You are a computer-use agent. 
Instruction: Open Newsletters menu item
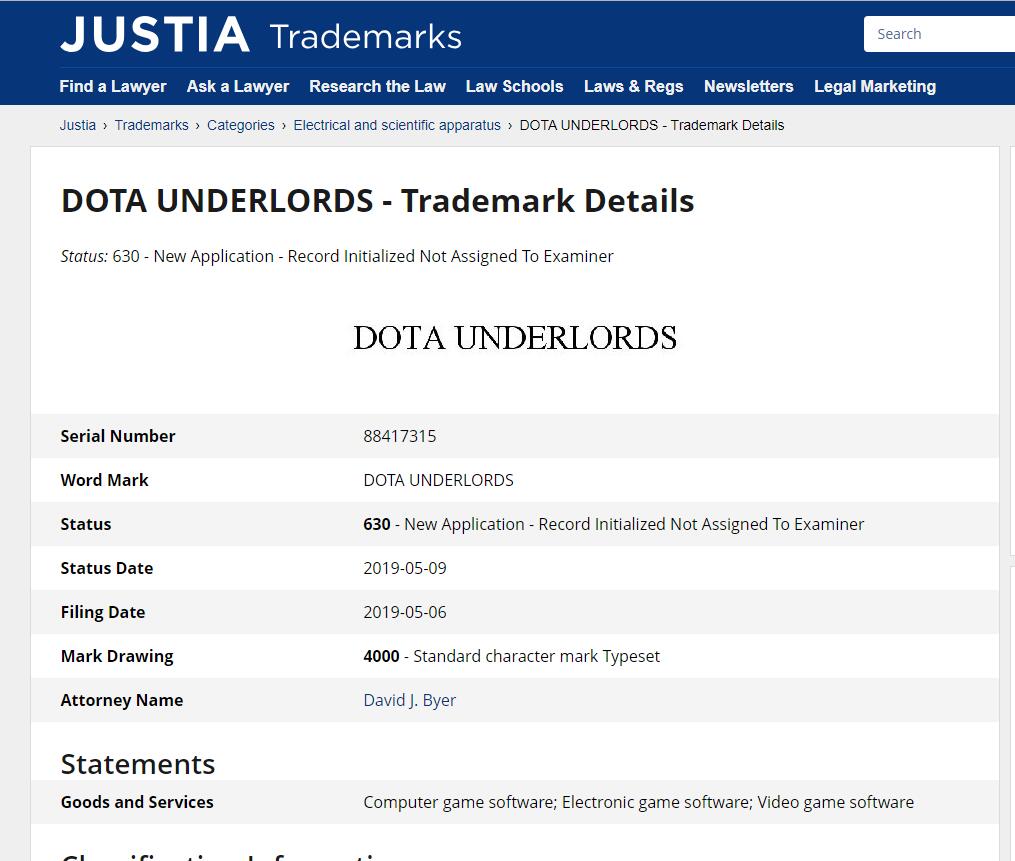click(749, 86)
